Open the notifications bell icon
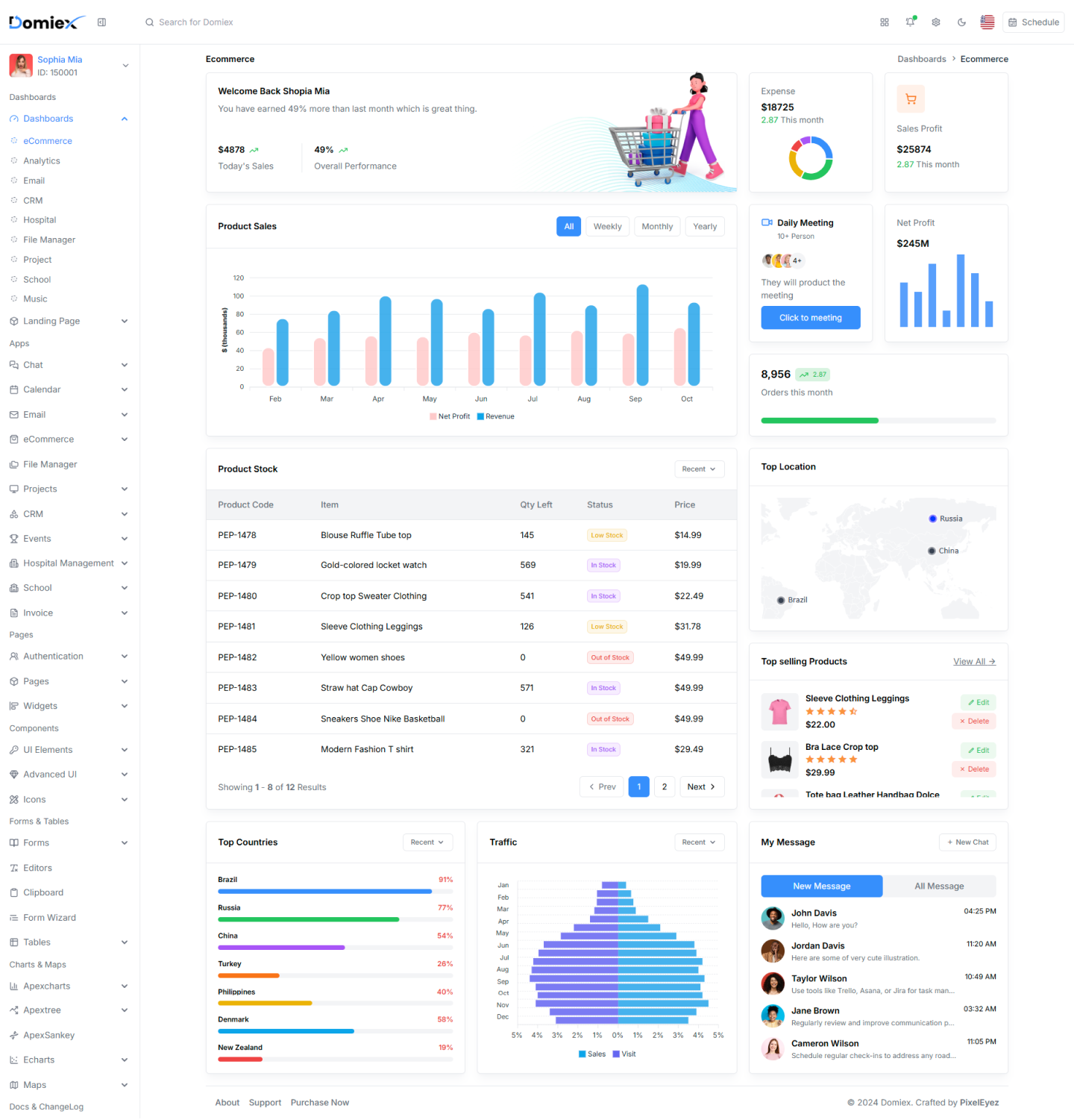 910,22
